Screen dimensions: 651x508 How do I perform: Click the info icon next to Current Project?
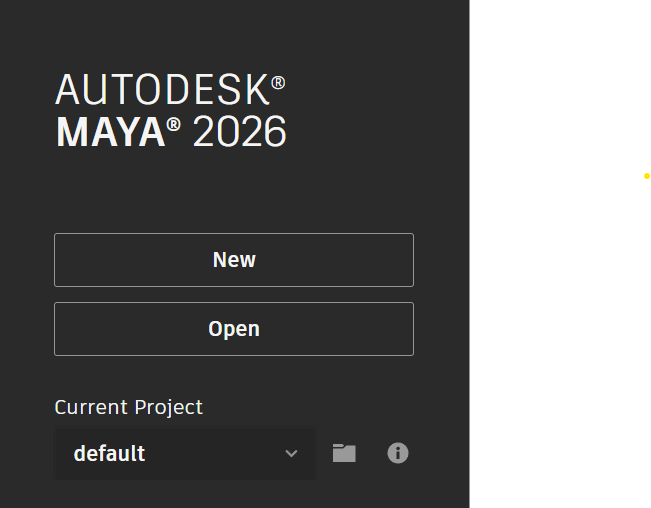[398, 453]
